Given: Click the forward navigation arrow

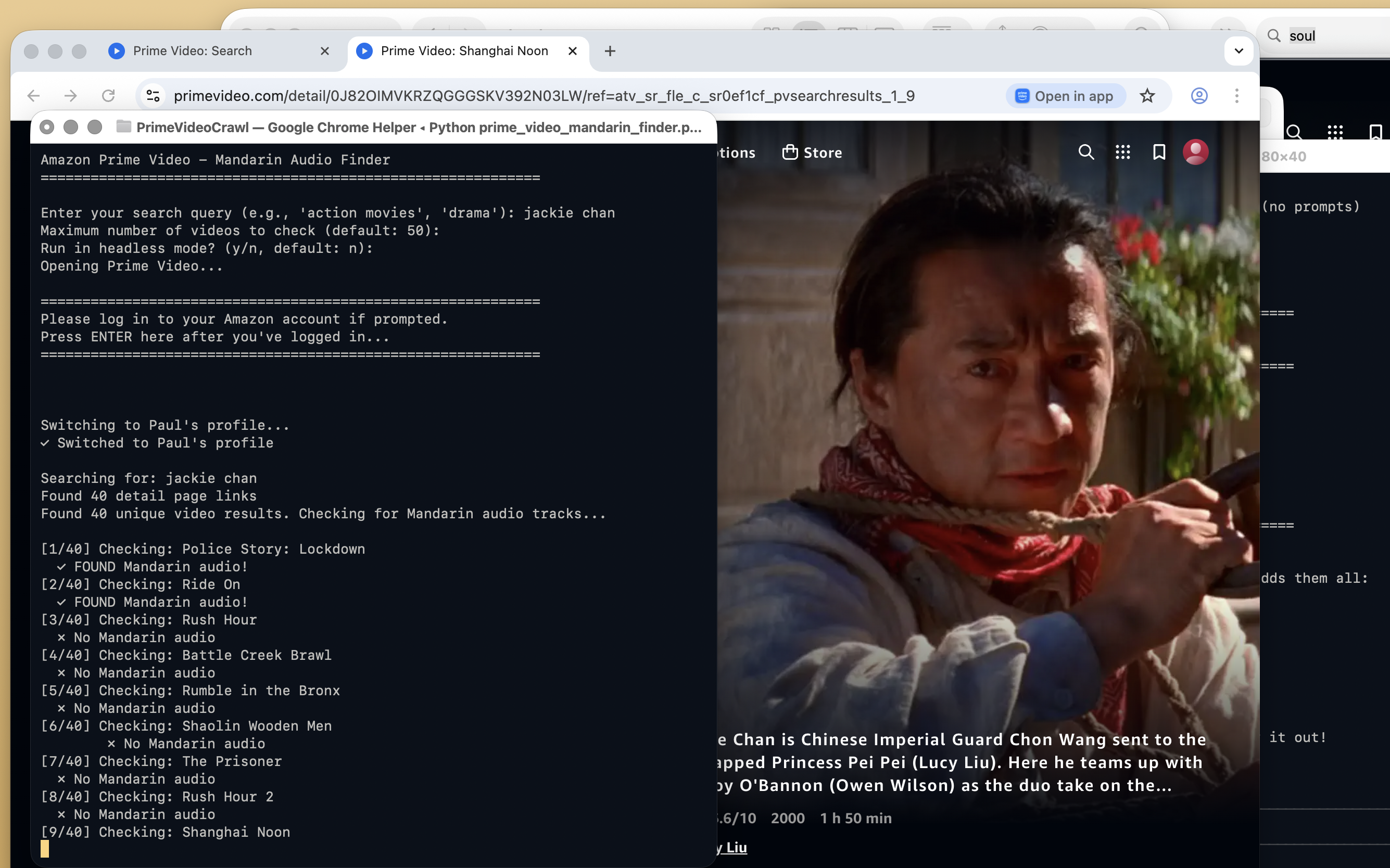Looking at the screenshot, I should [x=70, y=95].
